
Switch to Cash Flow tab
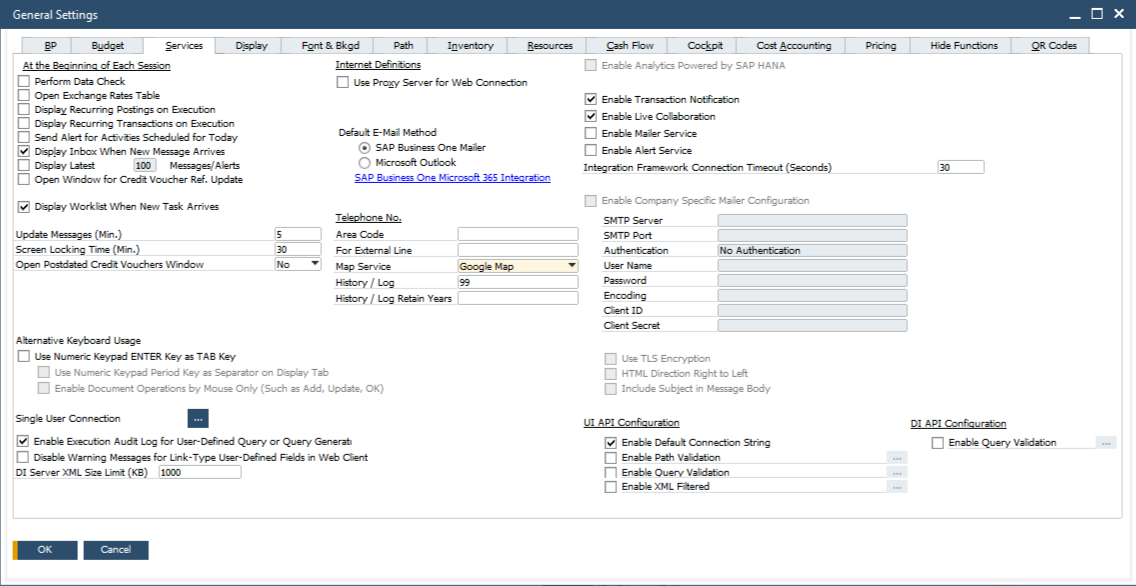(630, 46)
